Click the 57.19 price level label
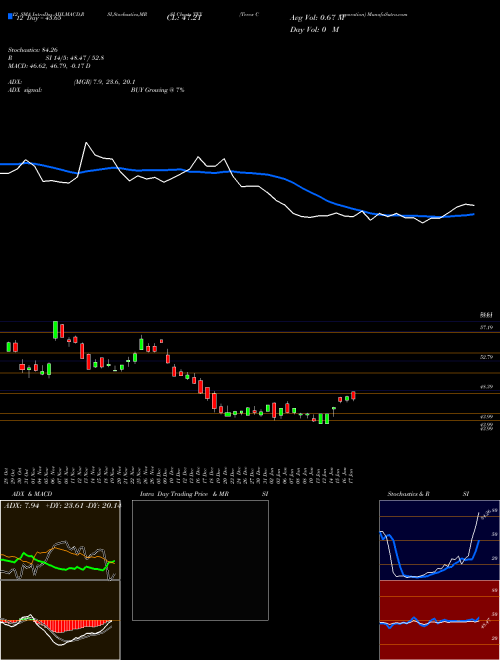Viewport: 500px width, 660px height. tap(486, 327)
